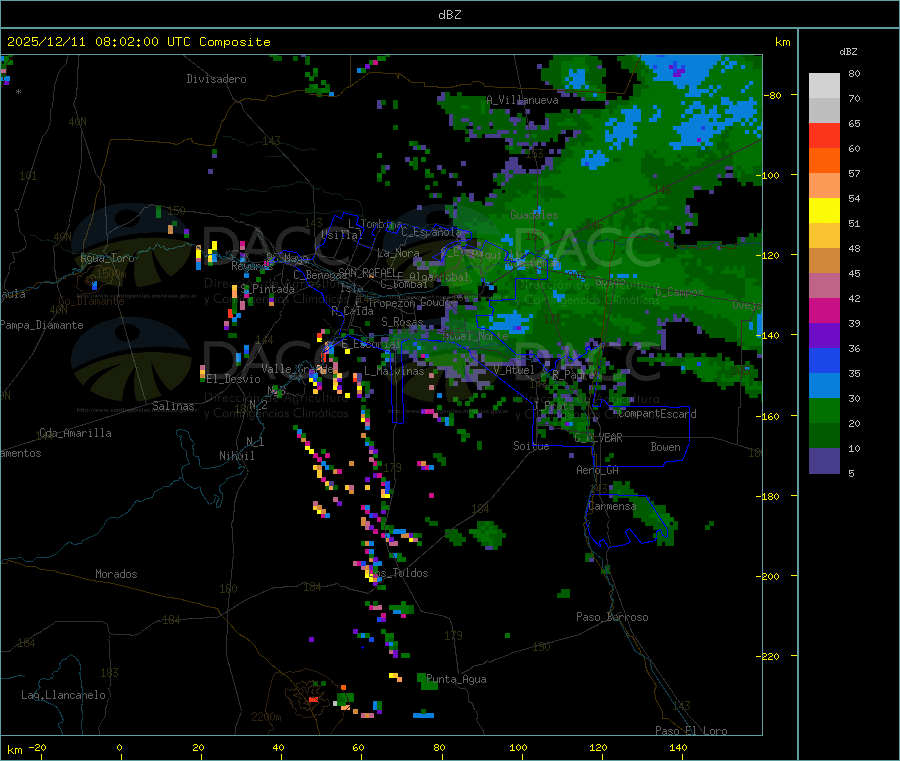
Task: Select the 36 dBZ blue legend swatch
Action: (x=824, y=360)
